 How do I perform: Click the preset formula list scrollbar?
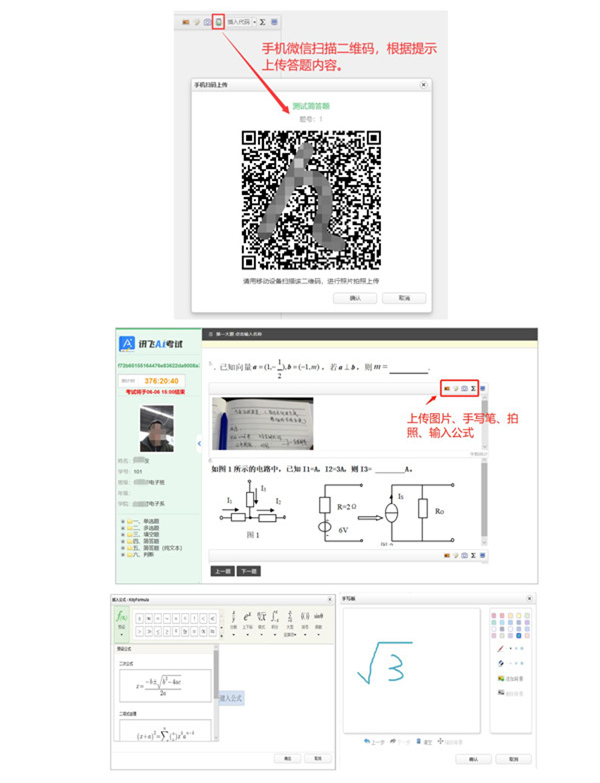216,692
